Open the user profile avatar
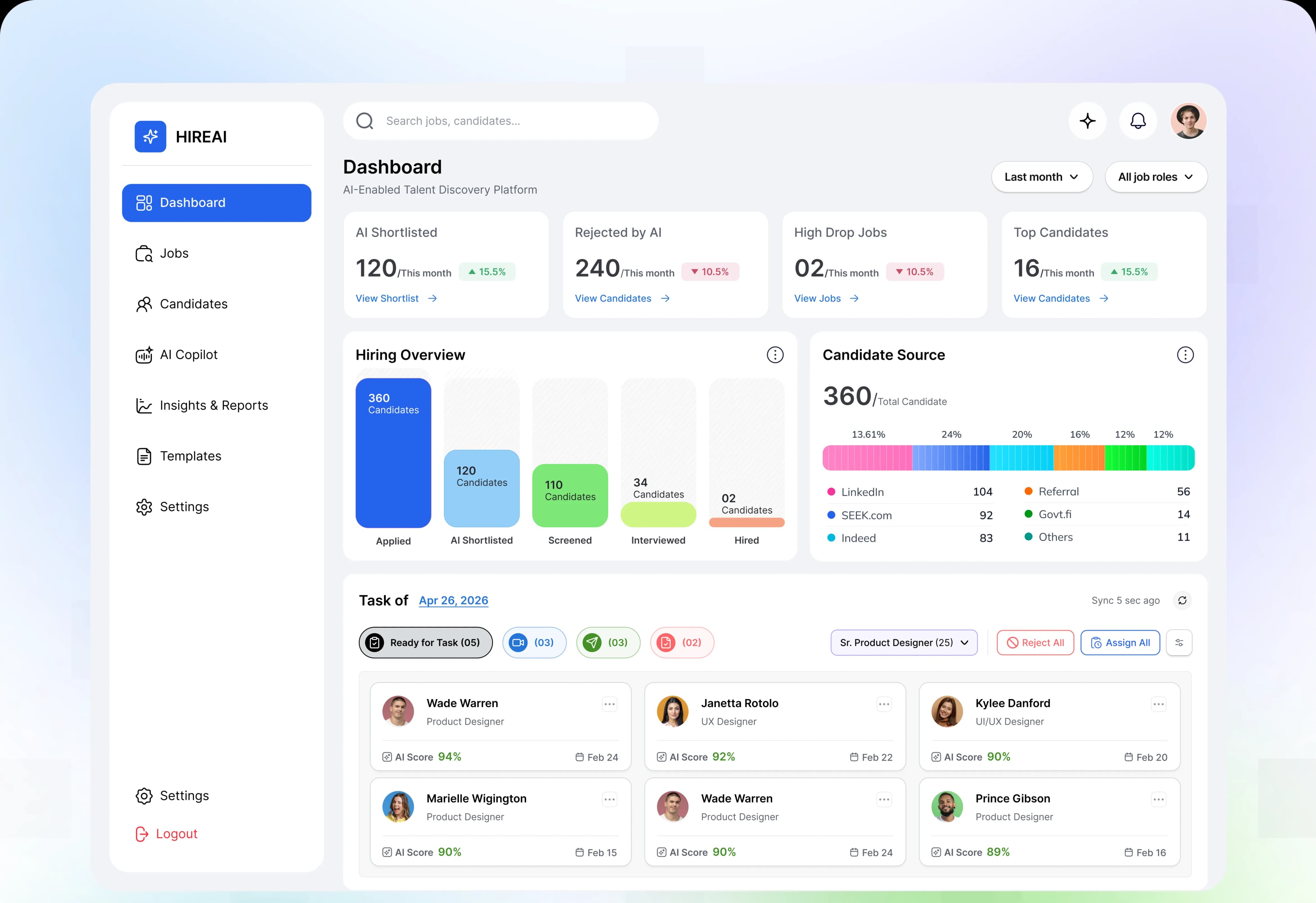This screenshot has width=1316, height=903. [1188, 121]
